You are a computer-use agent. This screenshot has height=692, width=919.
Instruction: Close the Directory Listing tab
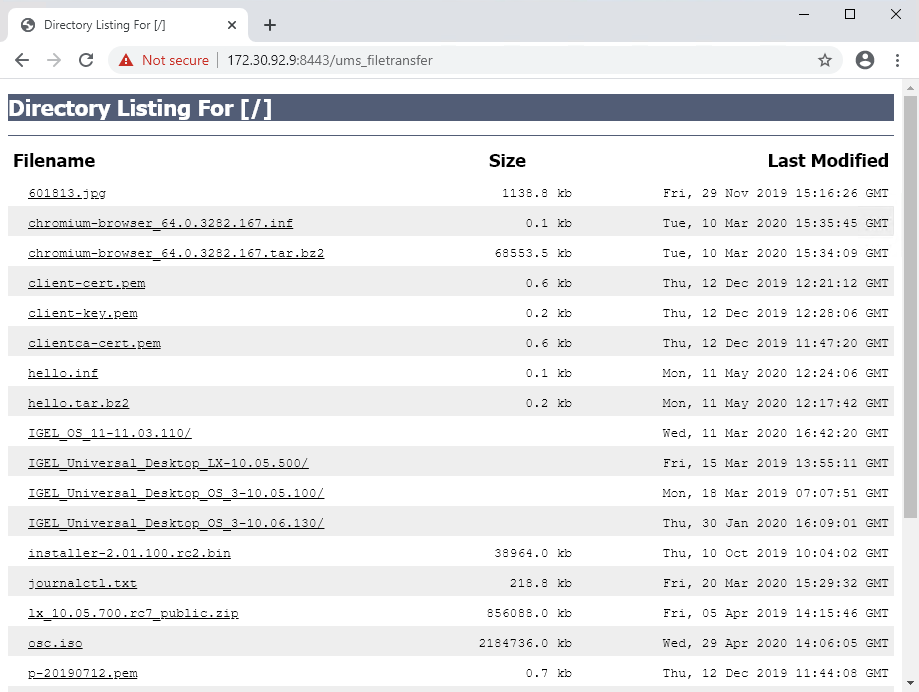pyautogui.click(x=232, y=25)
